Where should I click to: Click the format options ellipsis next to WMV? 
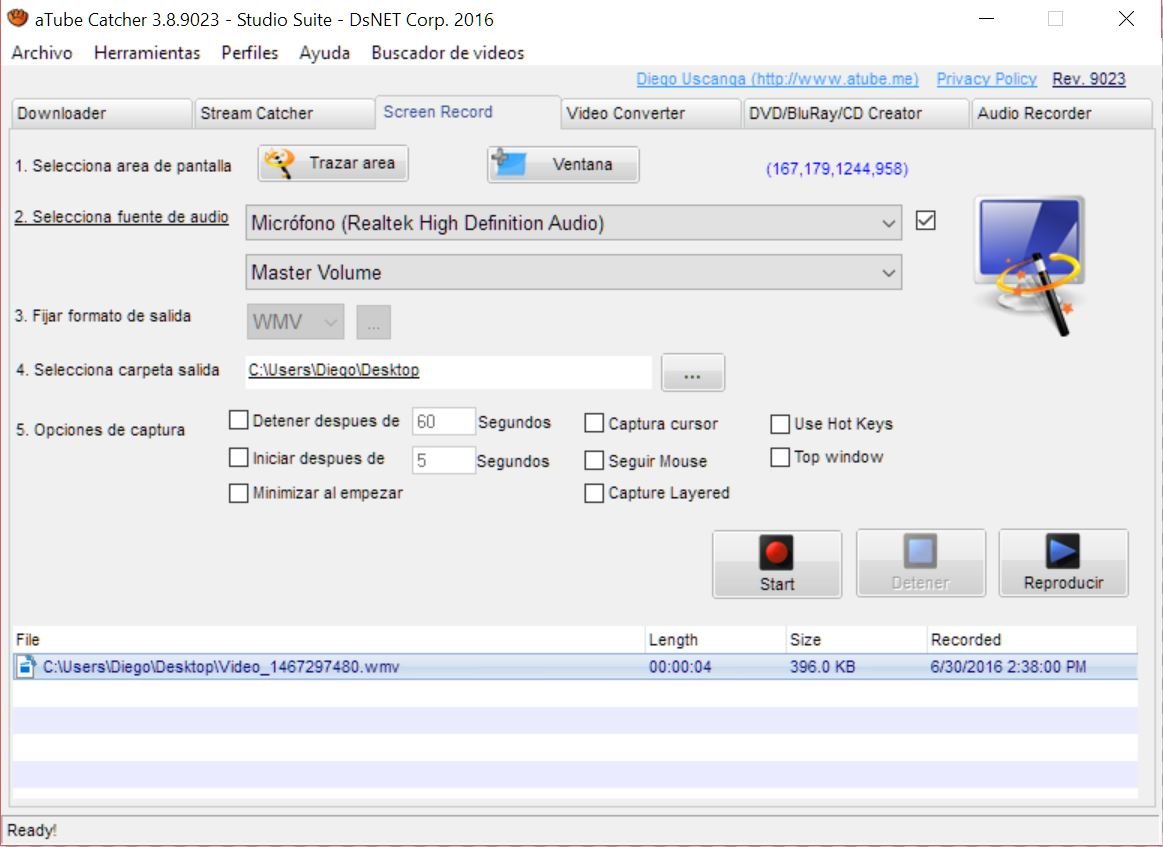[x=373, y=321]
